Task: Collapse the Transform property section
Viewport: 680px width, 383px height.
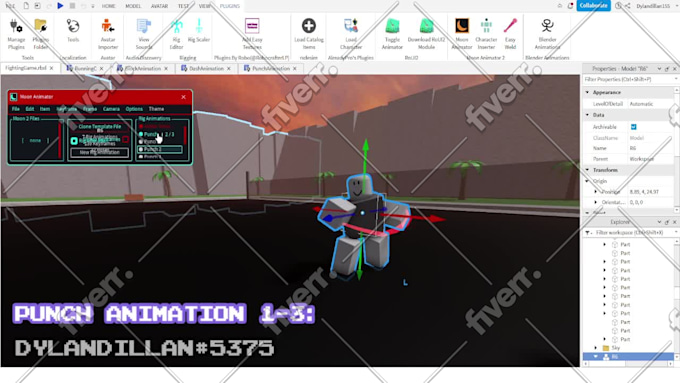Action: [x=588, y=170]
